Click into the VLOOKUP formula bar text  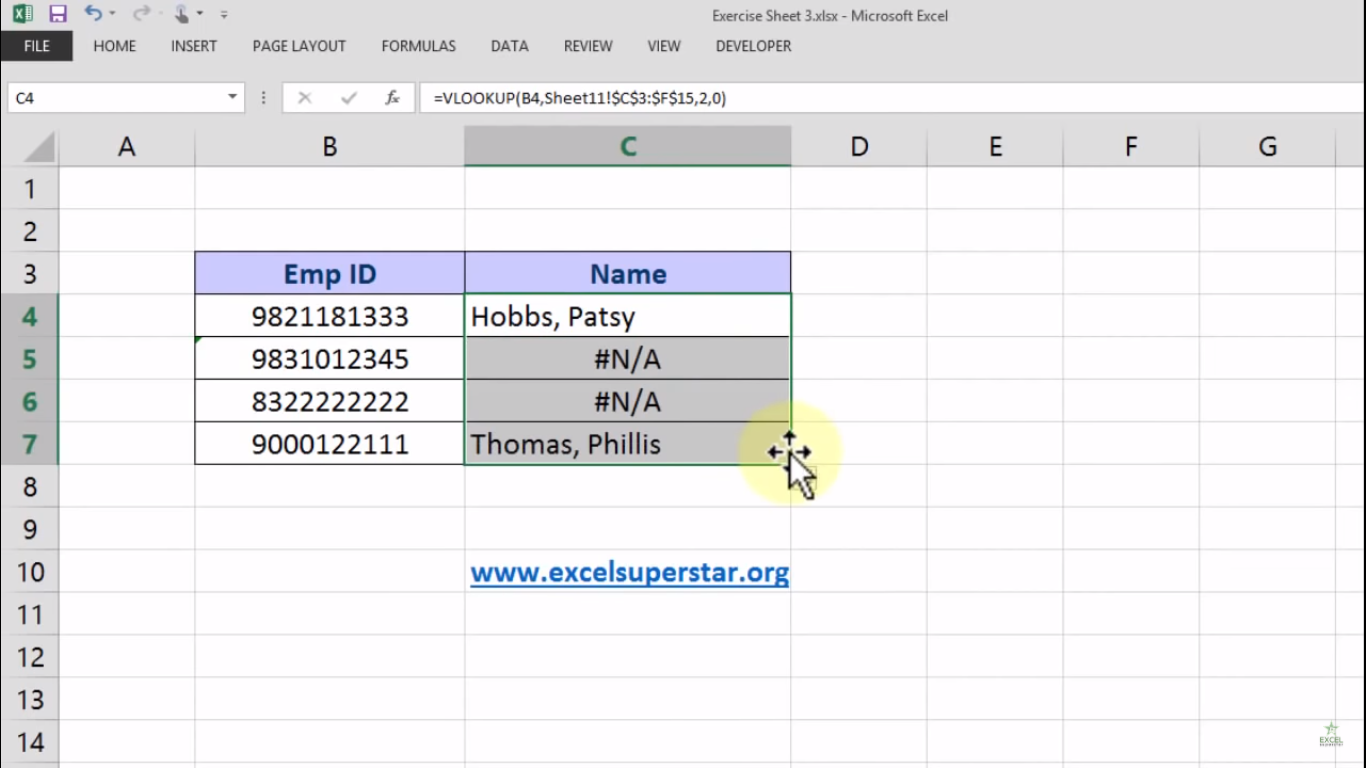580,98
